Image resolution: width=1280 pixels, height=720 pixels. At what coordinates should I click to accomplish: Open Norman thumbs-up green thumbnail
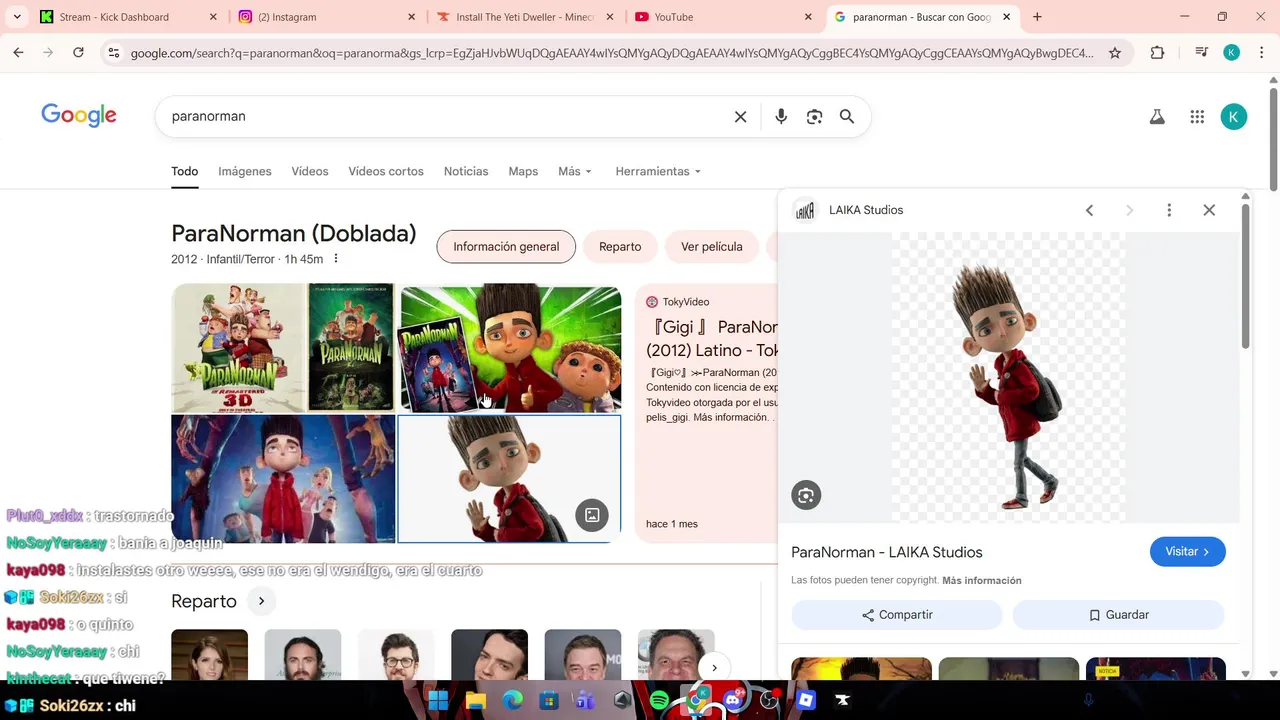[x=511, y=348]
